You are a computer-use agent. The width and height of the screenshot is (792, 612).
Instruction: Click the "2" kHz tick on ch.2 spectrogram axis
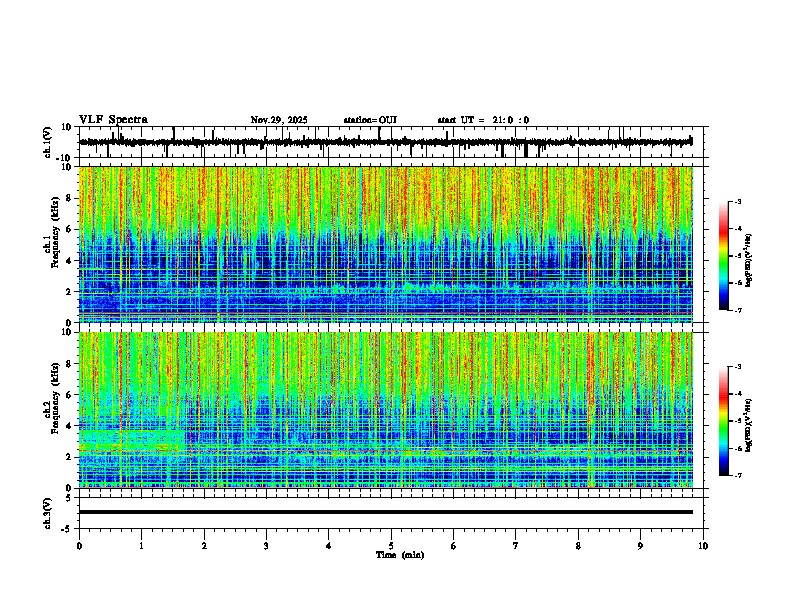point(70,457)
